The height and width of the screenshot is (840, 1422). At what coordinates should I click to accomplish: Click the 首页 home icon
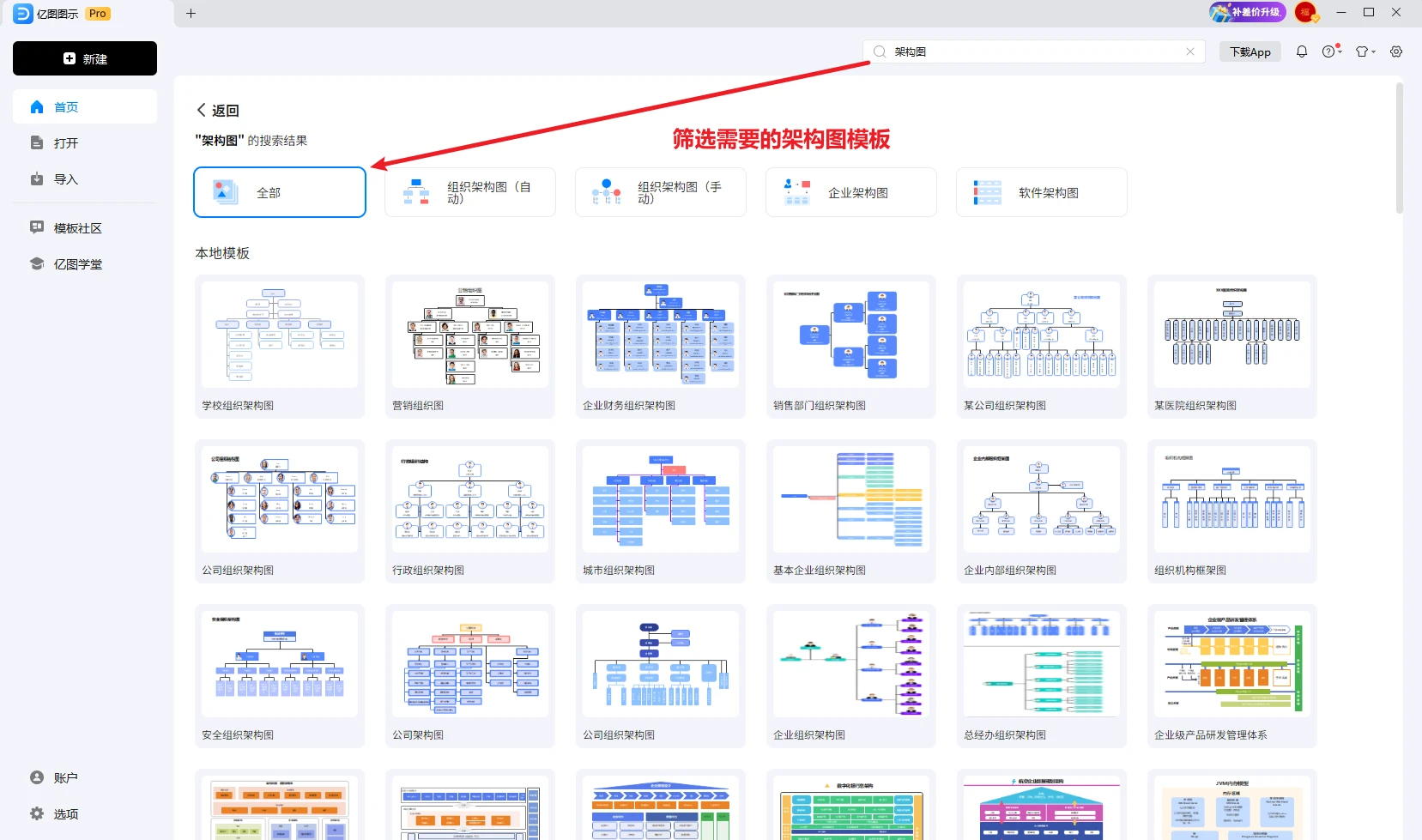pos(37,107)
